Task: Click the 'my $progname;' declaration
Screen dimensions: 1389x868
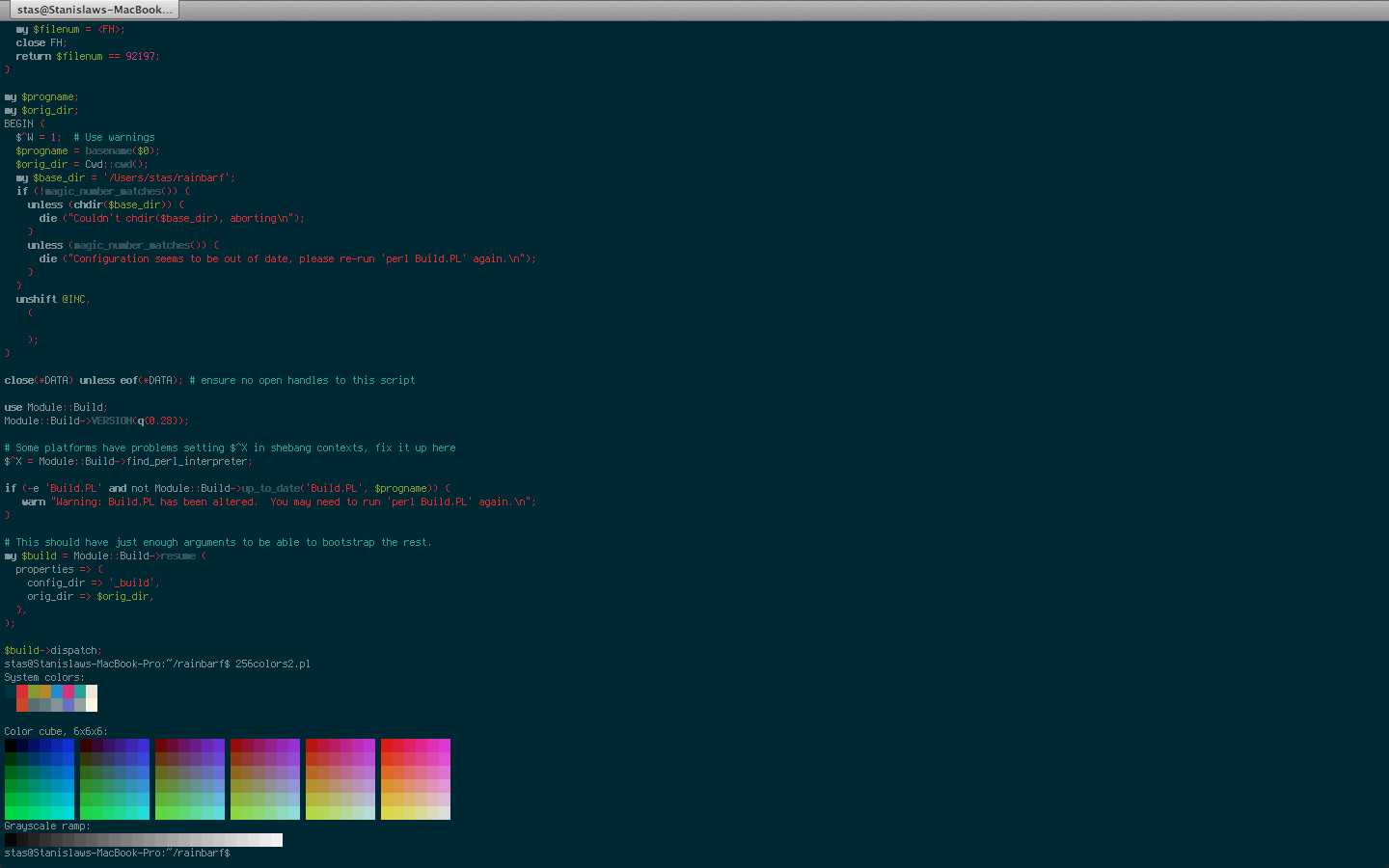Action: (x=41, y=97)
